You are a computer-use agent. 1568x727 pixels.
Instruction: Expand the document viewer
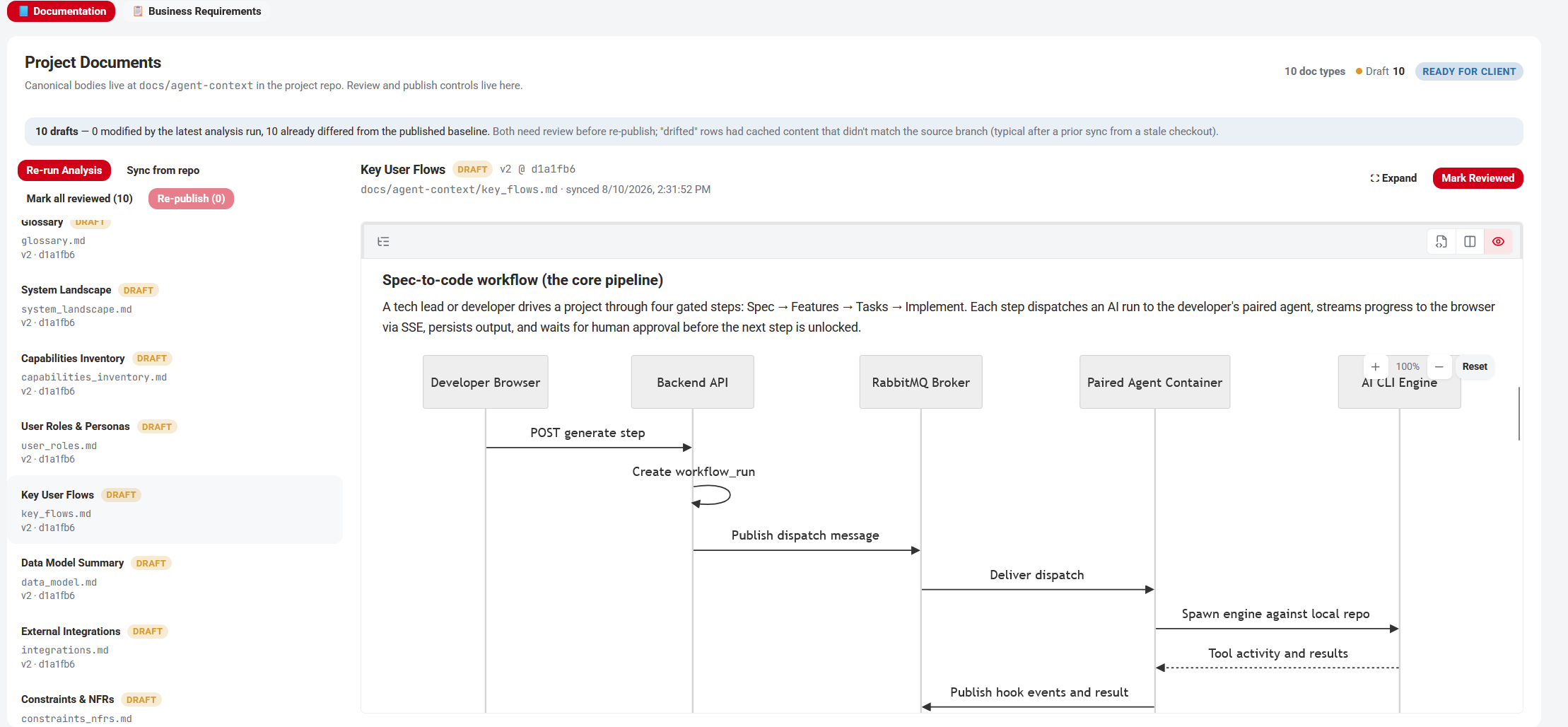1393,178
